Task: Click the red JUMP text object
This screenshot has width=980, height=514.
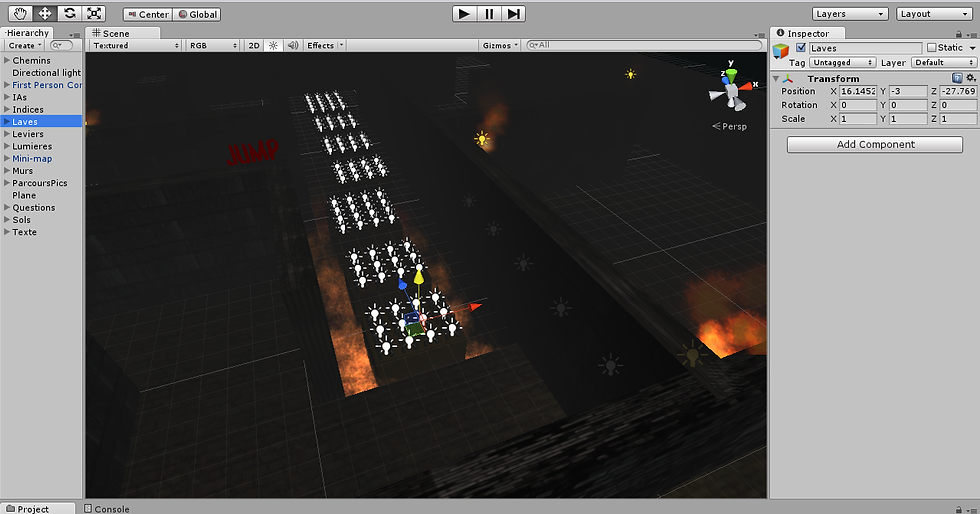Action: (252, 152)
